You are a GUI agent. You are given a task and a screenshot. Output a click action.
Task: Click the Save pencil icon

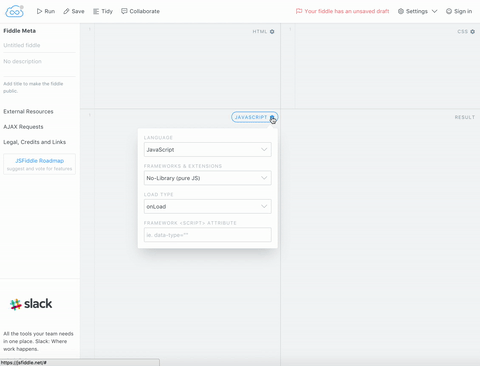coord(66,11)
